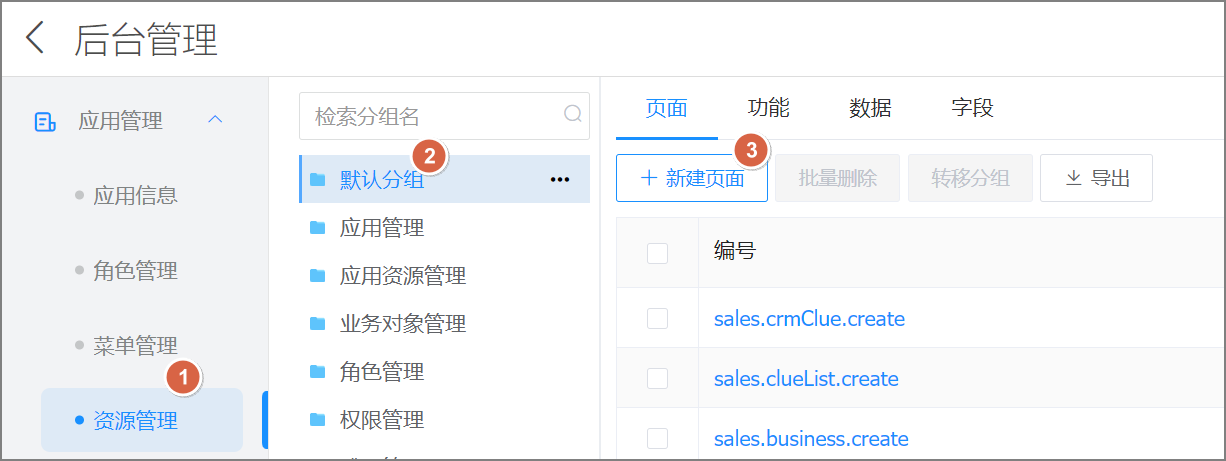
Task: Focus the 检索分组名 search field
Action: click(x=435, y=116)
